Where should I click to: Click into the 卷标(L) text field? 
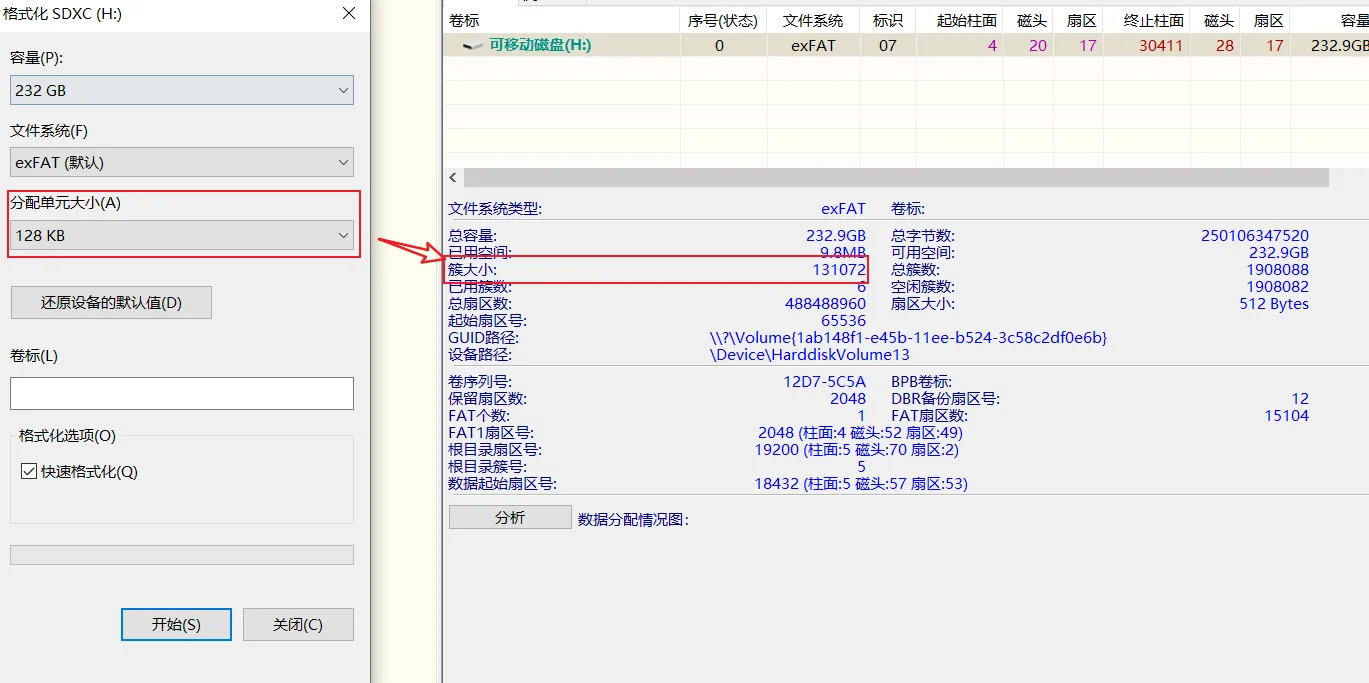click(x=182, y=393)
